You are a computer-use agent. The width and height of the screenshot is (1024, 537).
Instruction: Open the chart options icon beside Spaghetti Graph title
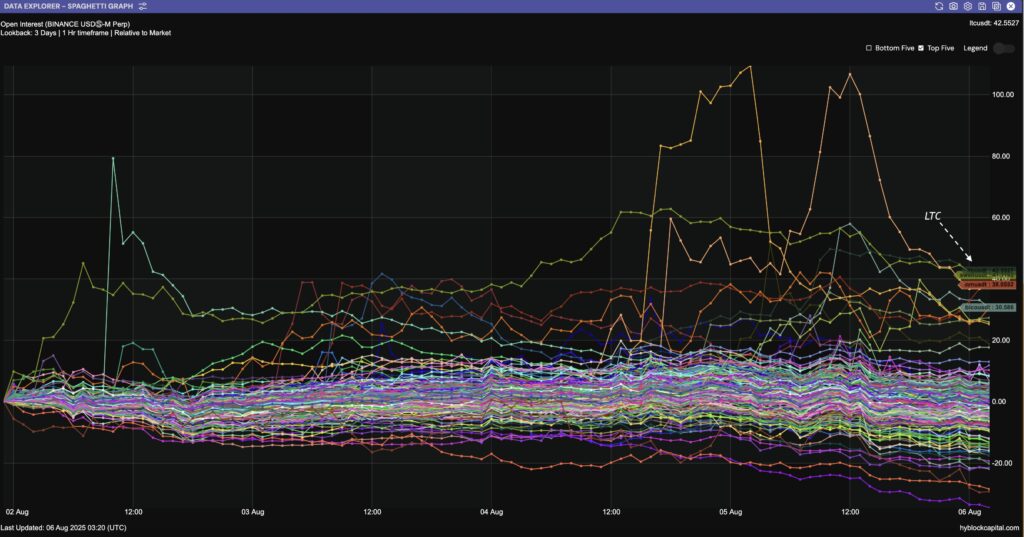(x=142, y=6)
